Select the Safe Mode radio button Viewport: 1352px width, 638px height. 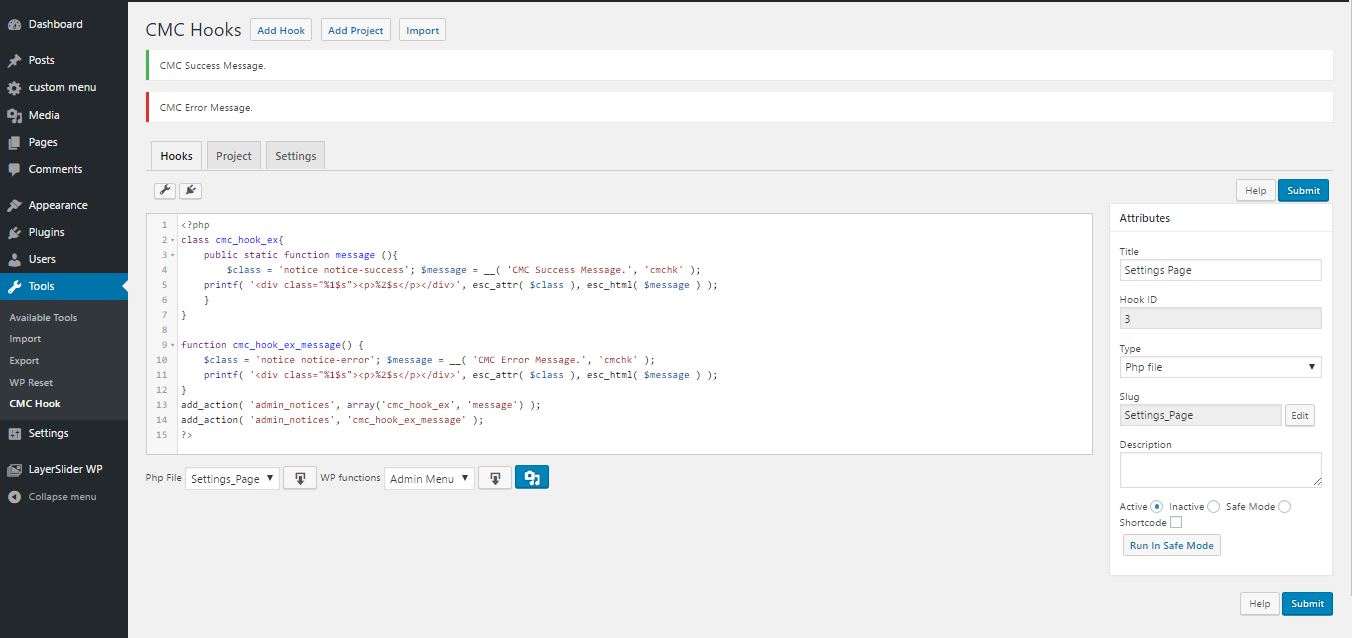coord(1285,507)
